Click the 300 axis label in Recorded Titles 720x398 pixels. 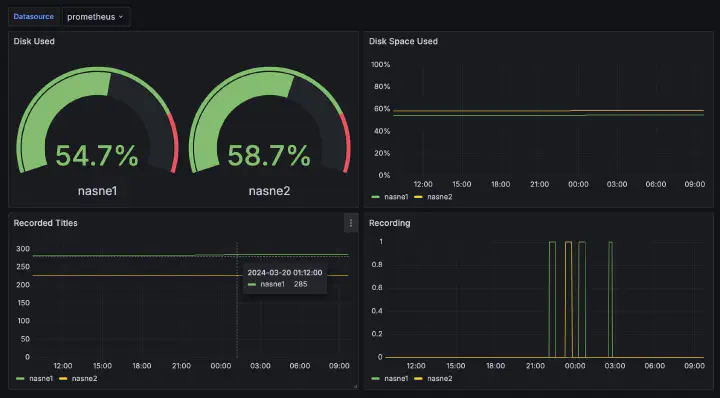tap(23, 249)
